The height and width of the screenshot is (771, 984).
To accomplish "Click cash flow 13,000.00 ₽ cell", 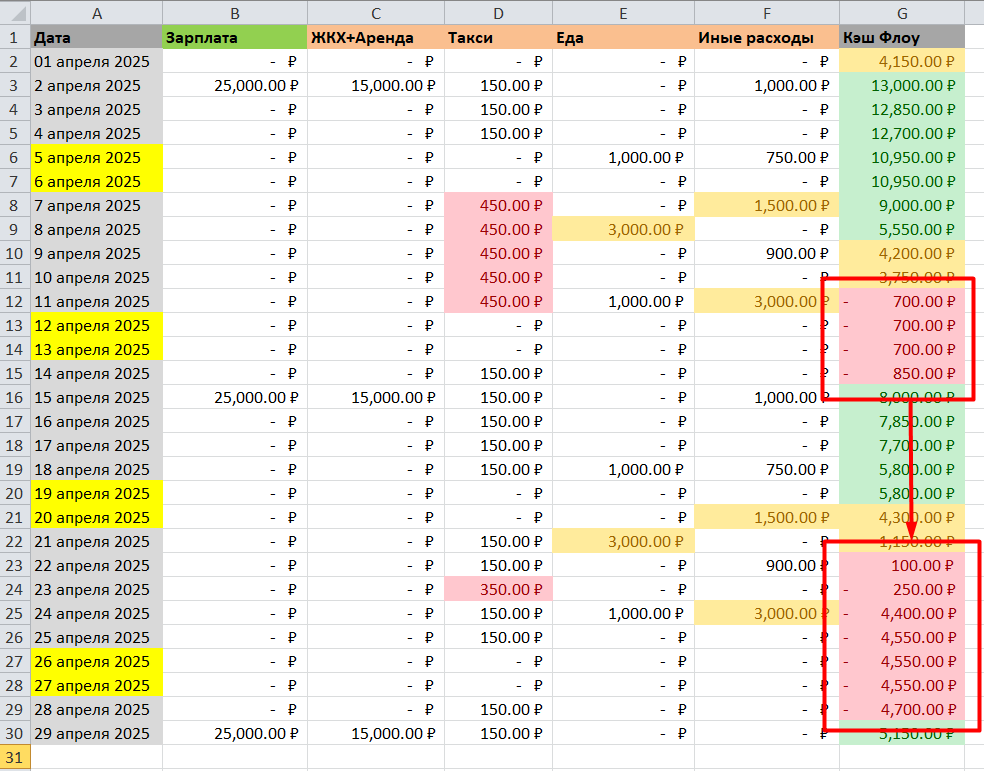I will 902,86.
